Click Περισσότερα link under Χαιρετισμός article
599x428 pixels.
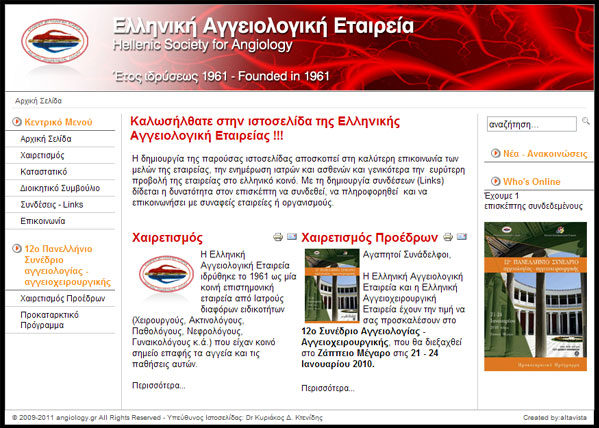coord(159,385)
